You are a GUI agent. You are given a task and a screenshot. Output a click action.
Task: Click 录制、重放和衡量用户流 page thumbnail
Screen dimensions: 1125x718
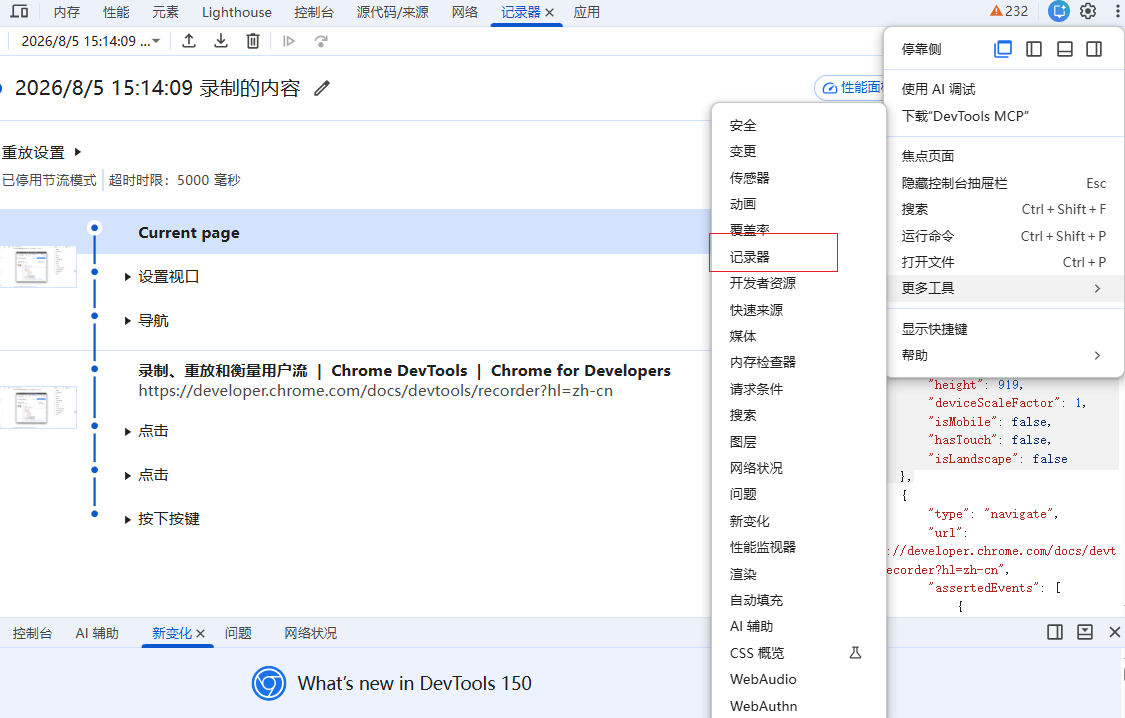[x=38, y=407]
